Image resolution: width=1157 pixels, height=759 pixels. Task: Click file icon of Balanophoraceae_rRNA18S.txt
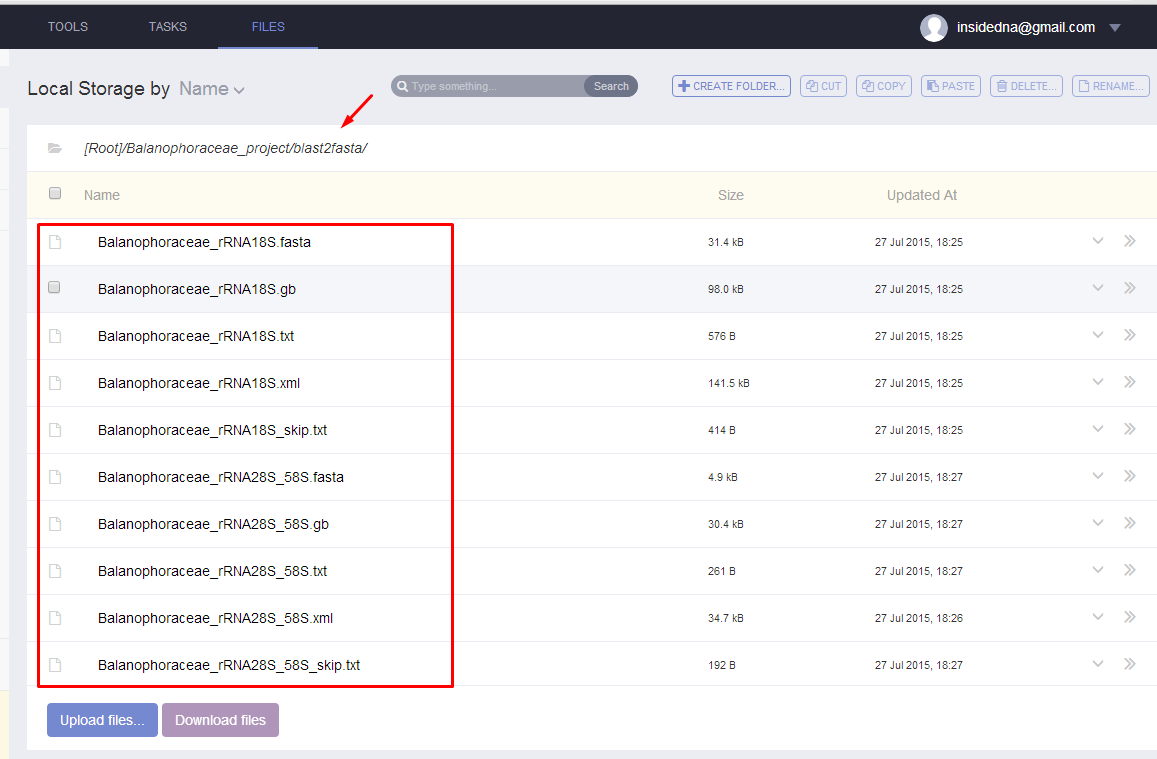55,336
